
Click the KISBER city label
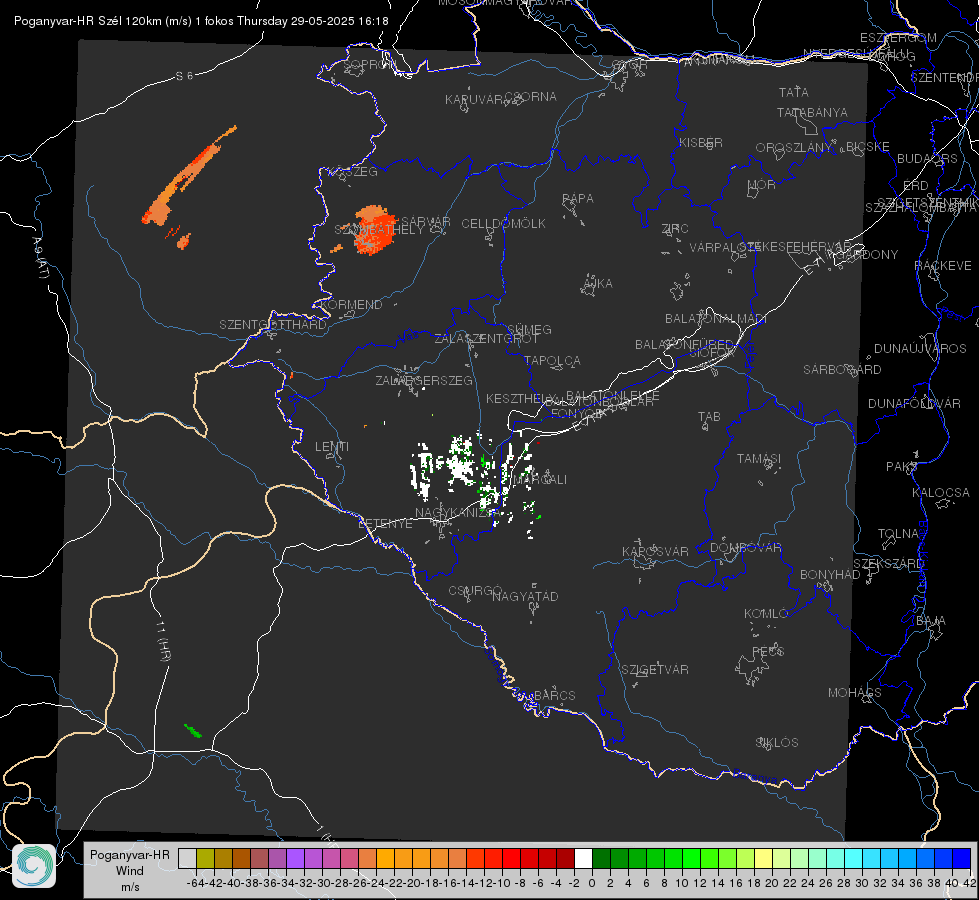pyautogui.click(x=701, y=142)
